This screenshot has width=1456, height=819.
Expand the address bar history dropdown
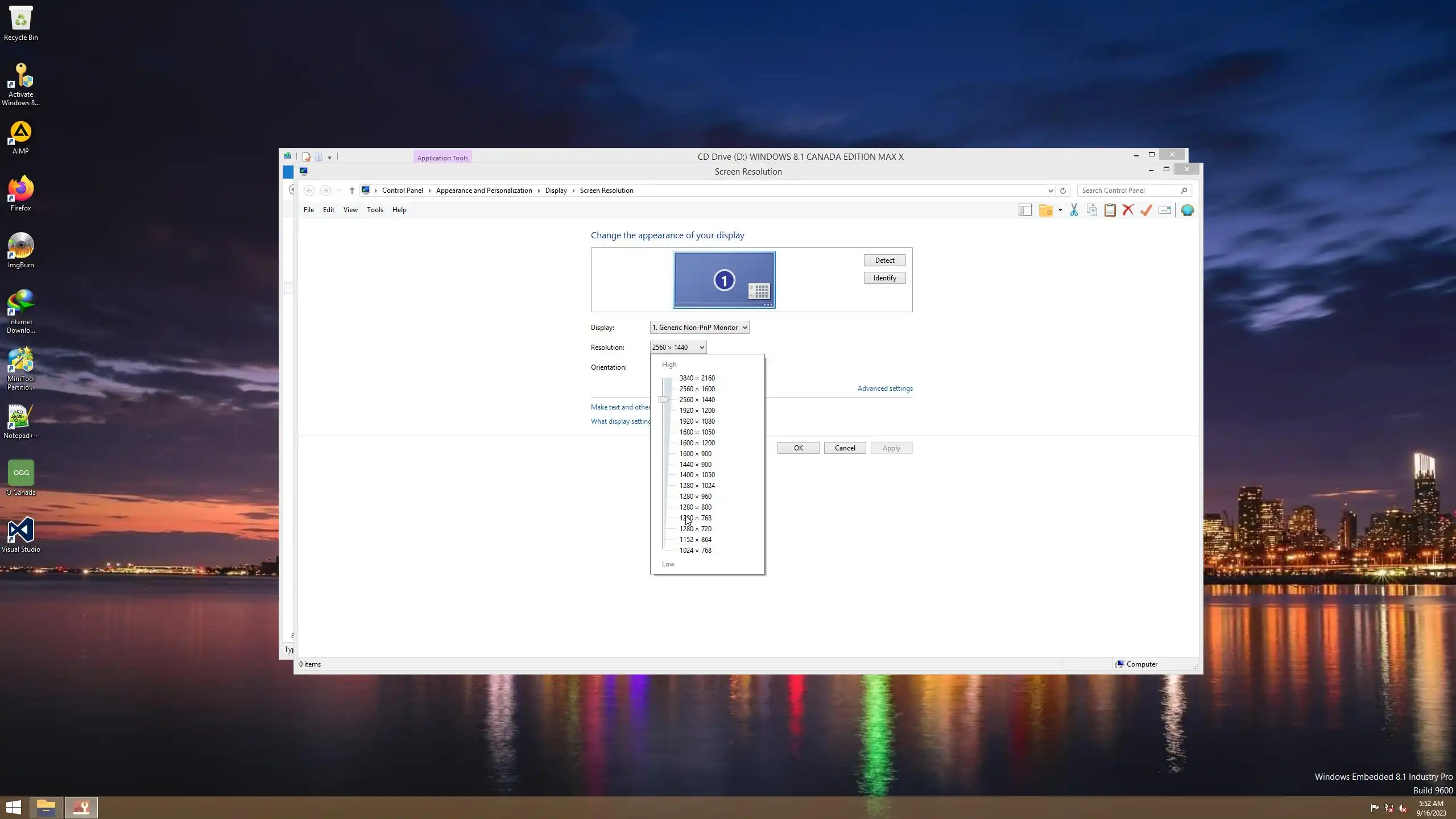1050,191
